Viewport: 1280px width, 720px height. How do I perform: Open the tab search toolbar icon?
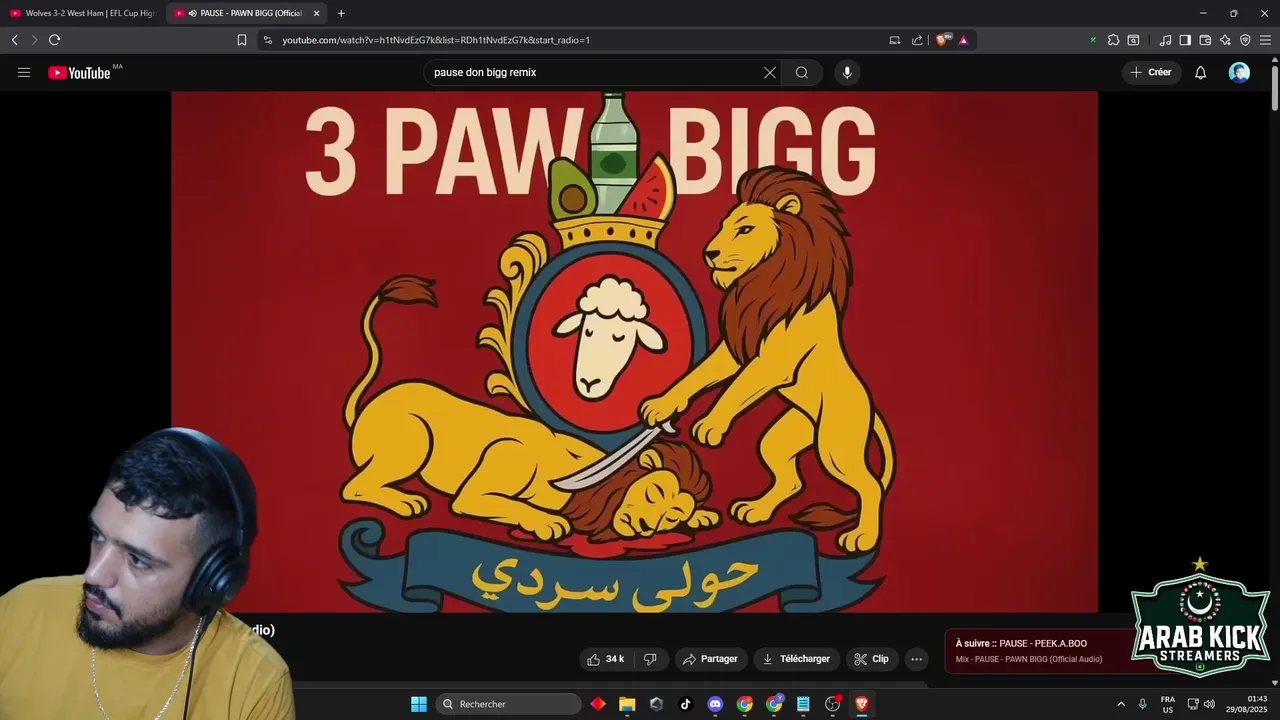coord(1133,40)
